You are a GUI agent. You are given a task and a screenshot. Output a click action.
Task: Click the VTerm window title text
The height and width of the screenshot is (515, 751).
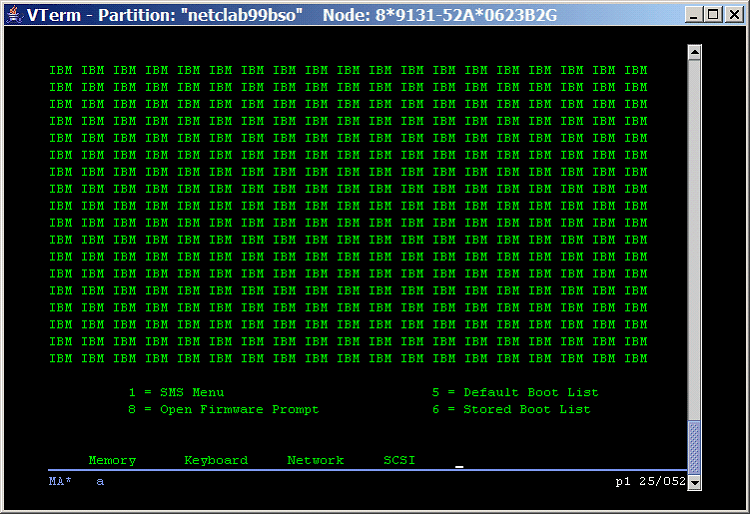292,15
